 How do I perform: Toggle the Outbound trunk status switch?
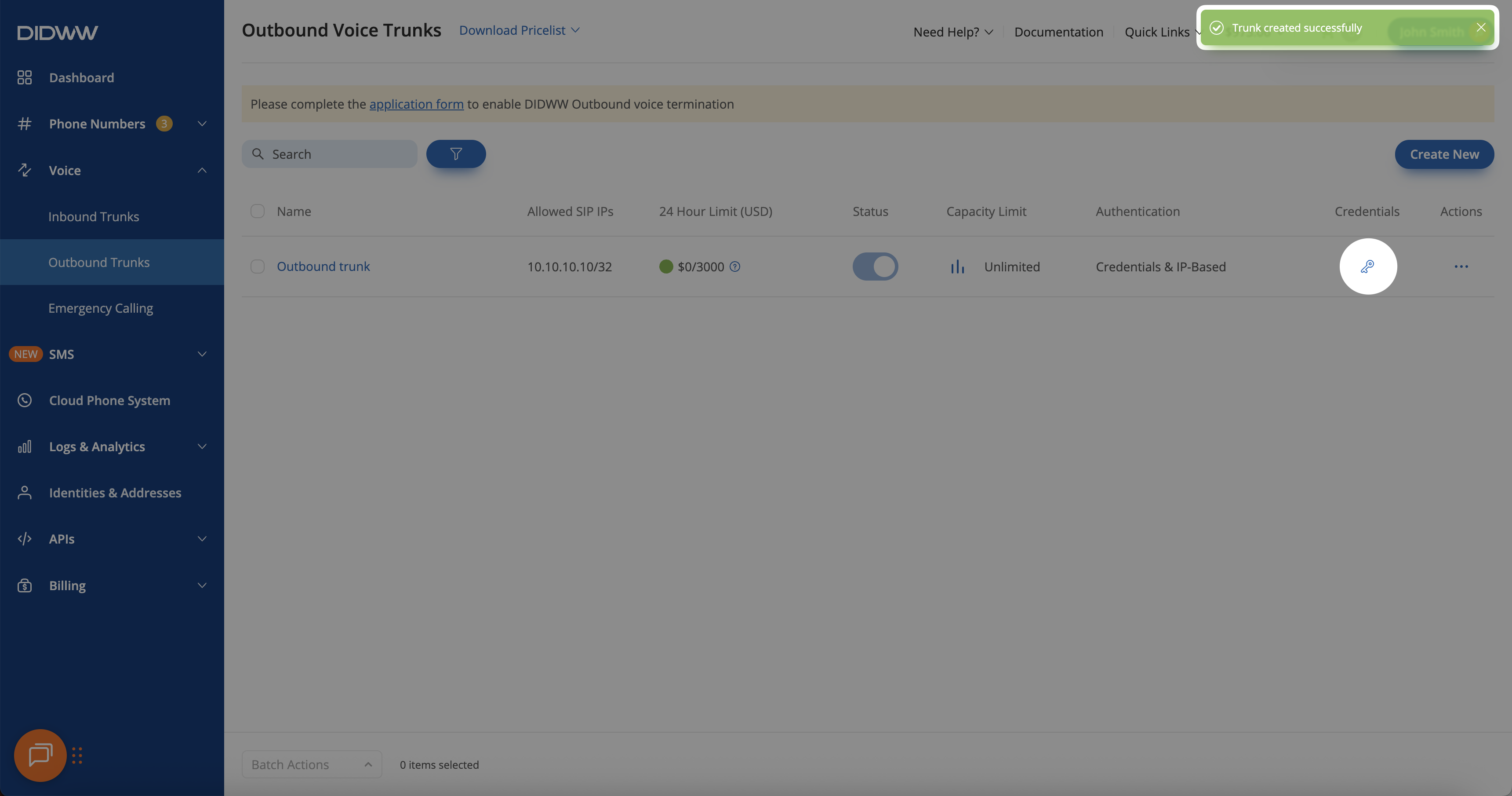coord(875,267)
